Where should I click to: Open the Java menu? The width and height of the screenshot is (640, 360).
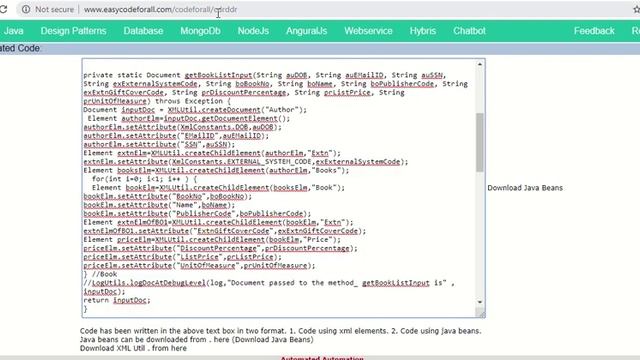pyautogui.click(x=13, y=31)
